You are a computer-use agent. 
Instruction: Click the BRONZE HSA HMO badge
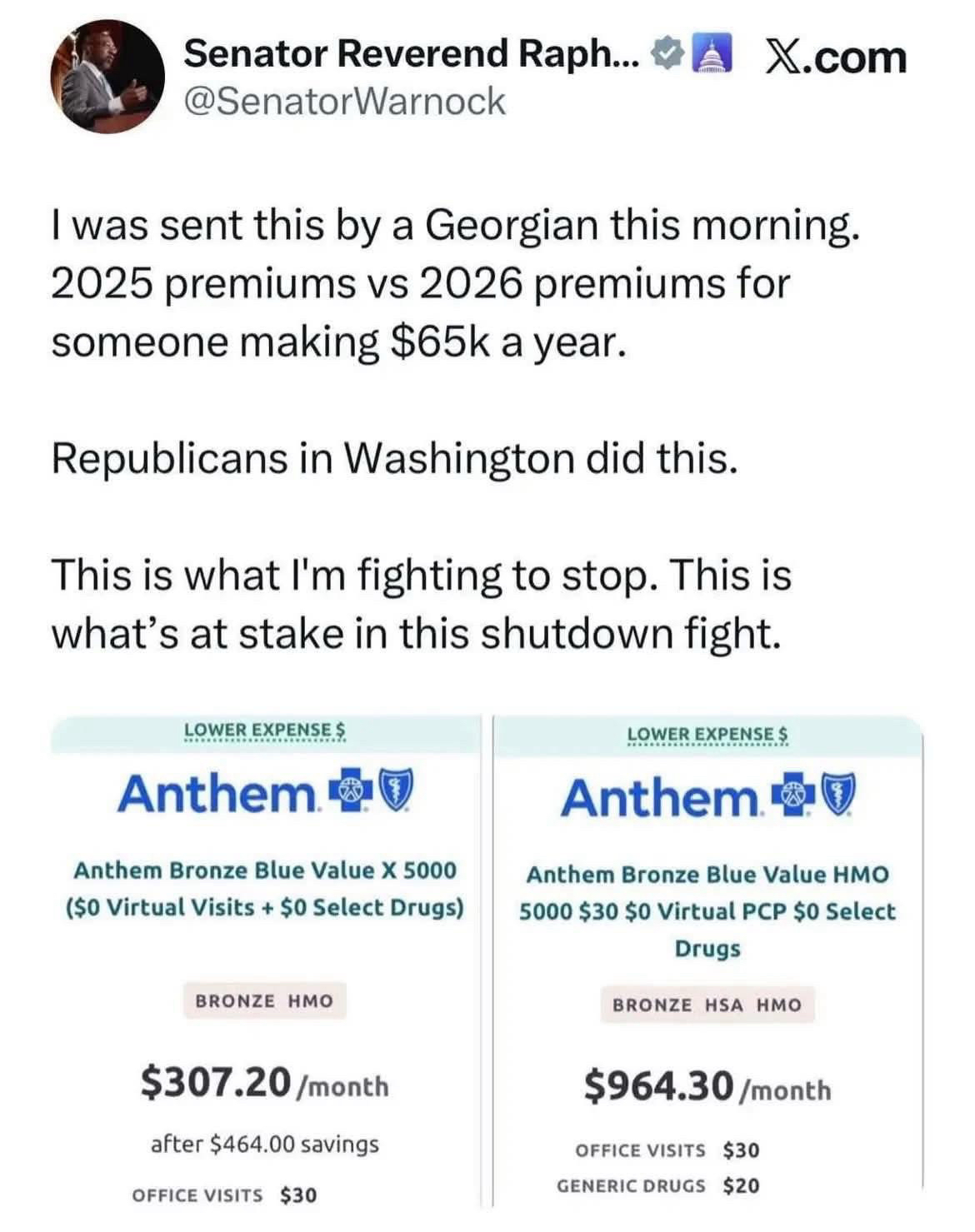click(x=707, y=1005)
